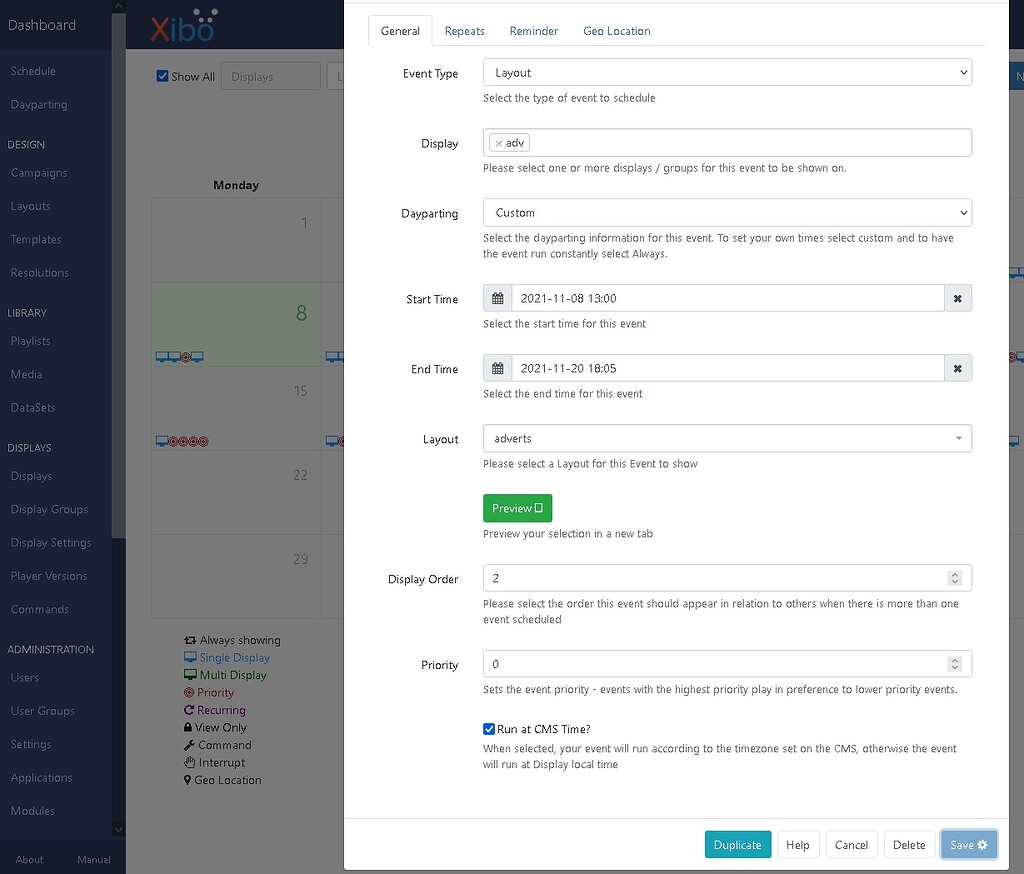Click the Recurring legend icon
The image size is (1024, 874).
190,709
